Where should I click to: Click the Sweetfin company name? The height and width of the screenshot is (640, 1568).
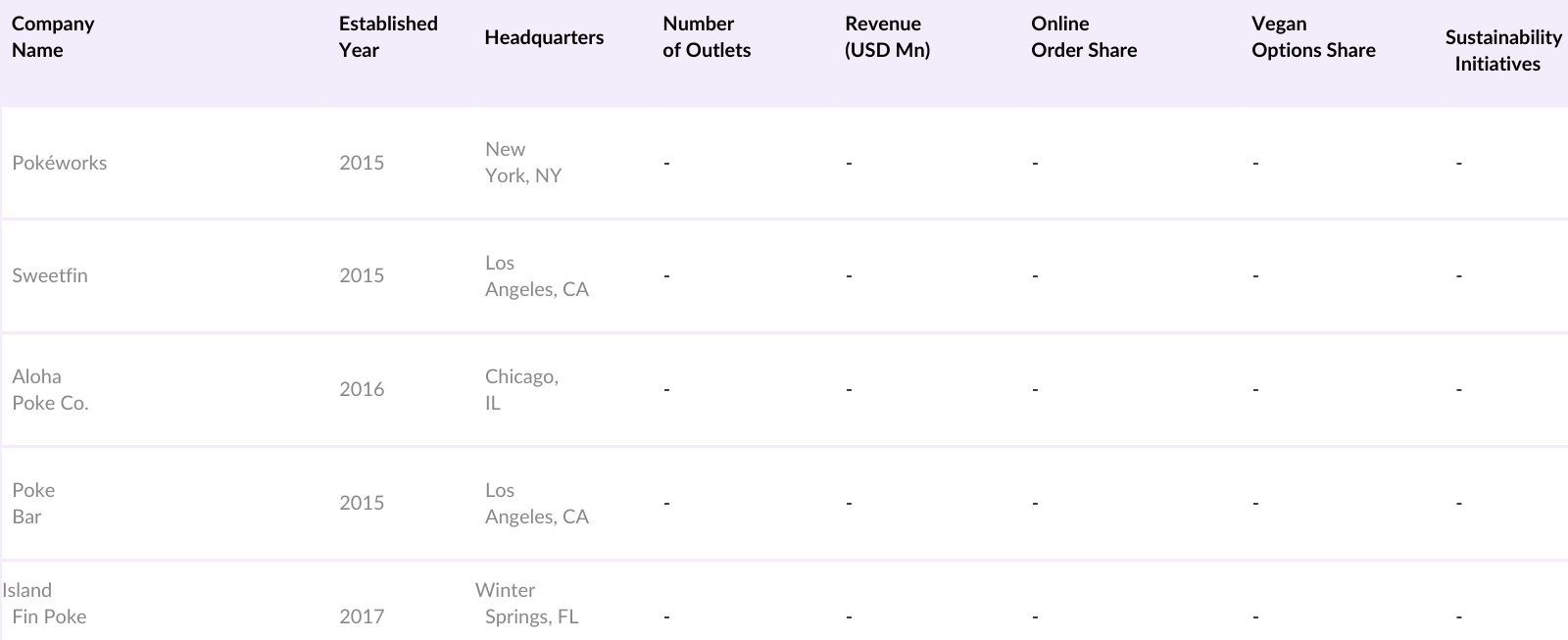[x=50, y=275]
